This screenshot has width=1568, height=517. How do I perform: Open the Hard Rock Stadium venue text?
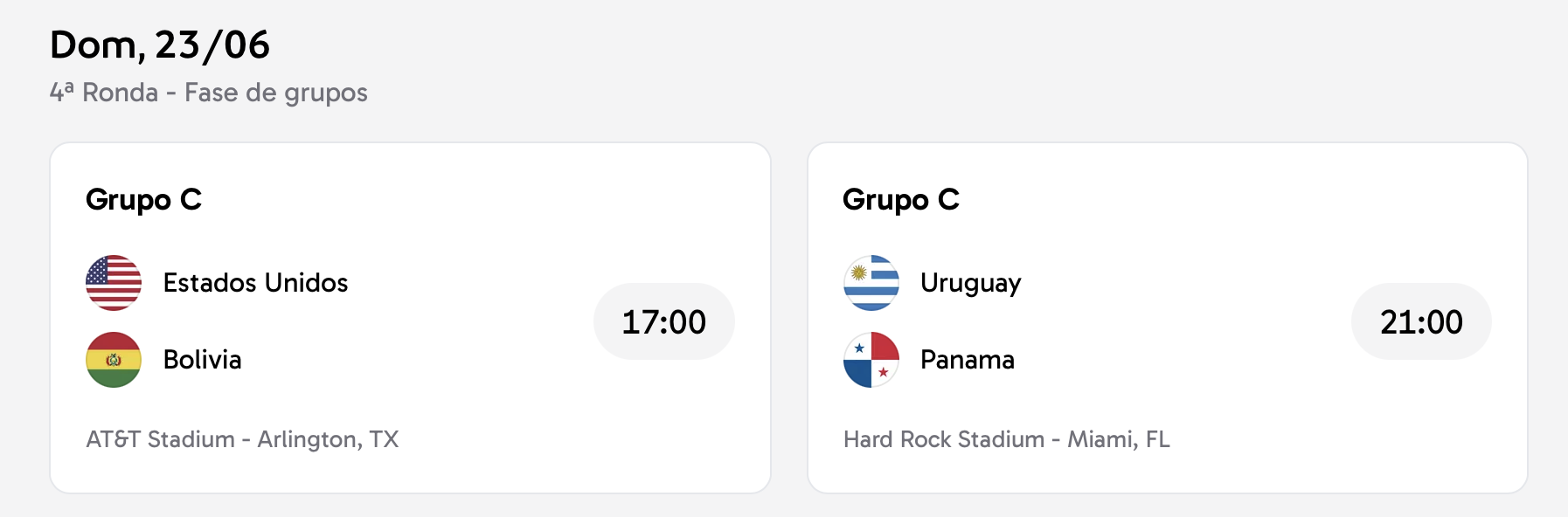[x=1006, y=439]
